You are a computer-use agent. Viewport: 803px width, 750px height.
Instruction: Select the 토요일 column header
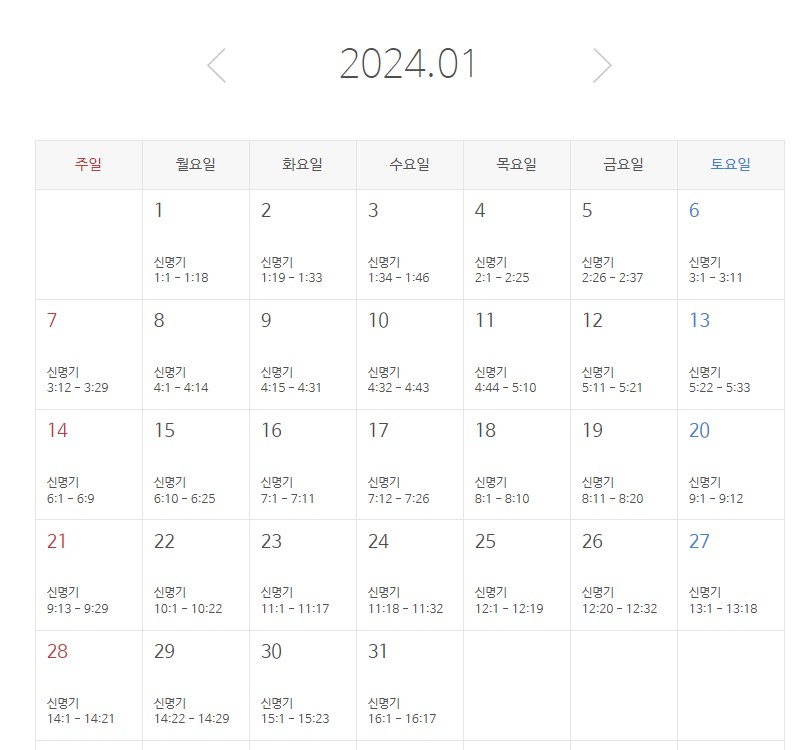730,165
